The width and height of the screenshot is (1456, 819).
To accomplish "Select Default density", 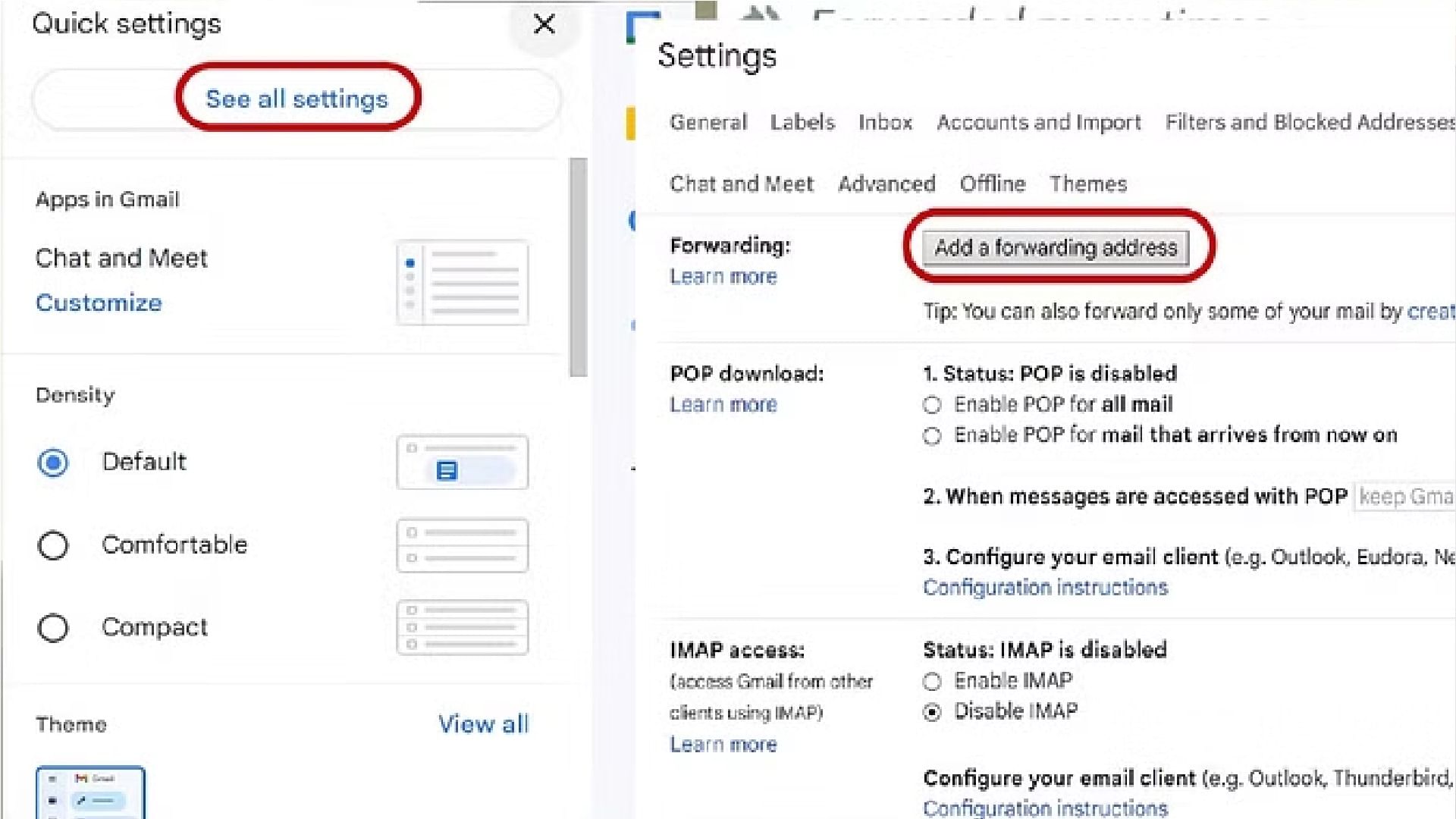I will coord(53,462).
